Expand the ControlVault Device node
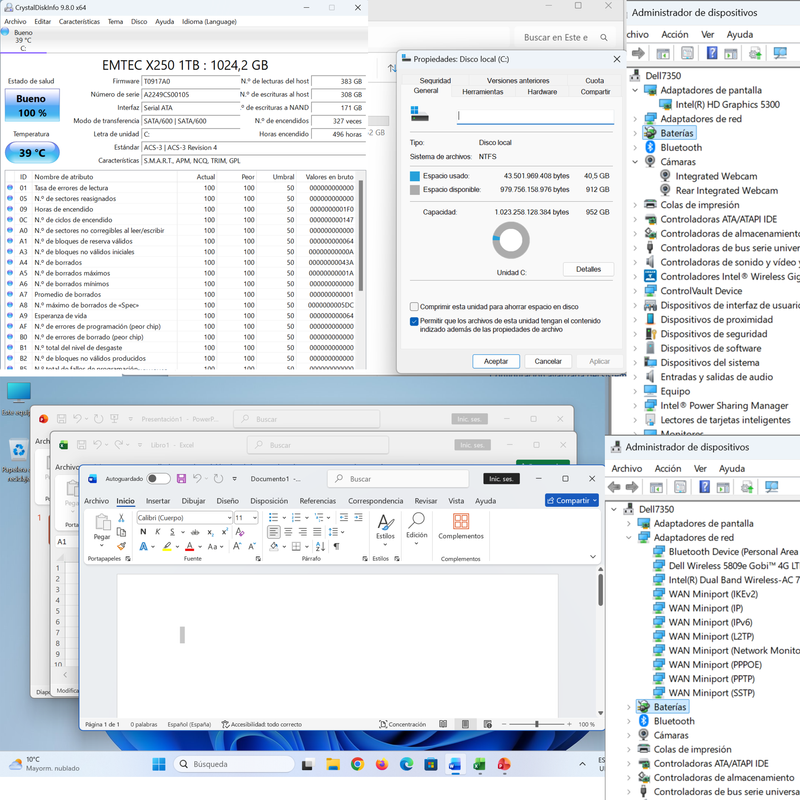Viewport: 800px width, 800px height. (x=635, y=291)
